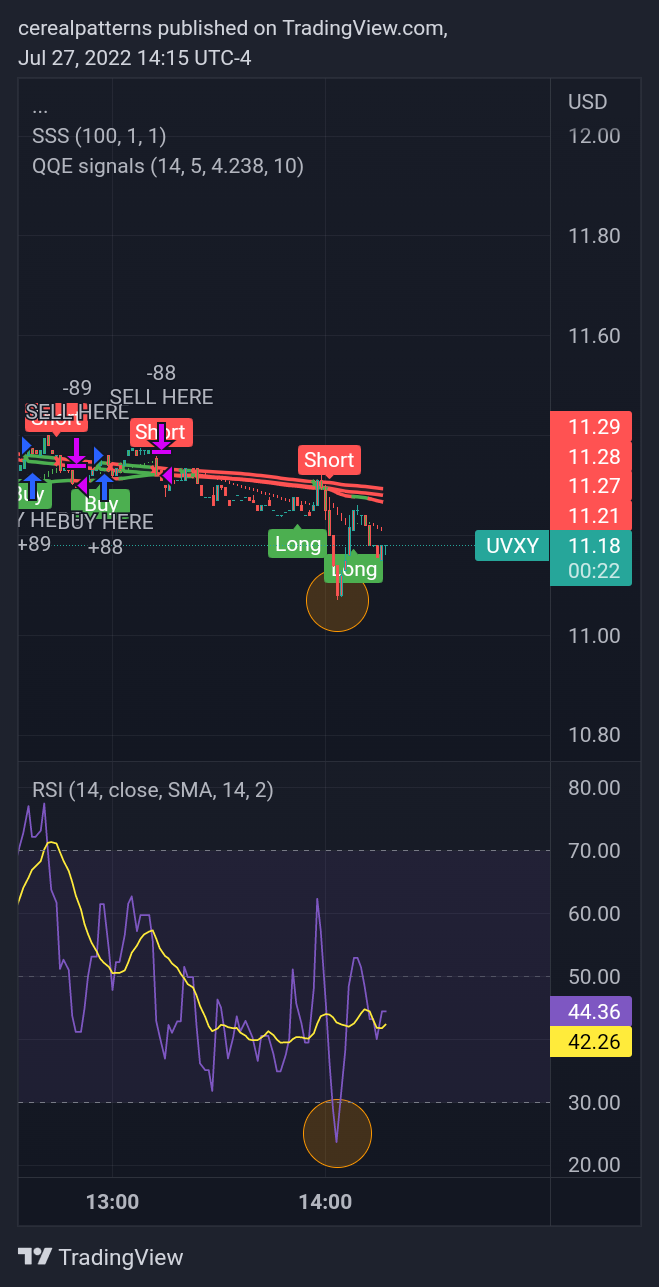This screenshot has width=659, height=1287.
Task: Click the 30.00 RSI axis label
Action: click(x=594, y=1102)
